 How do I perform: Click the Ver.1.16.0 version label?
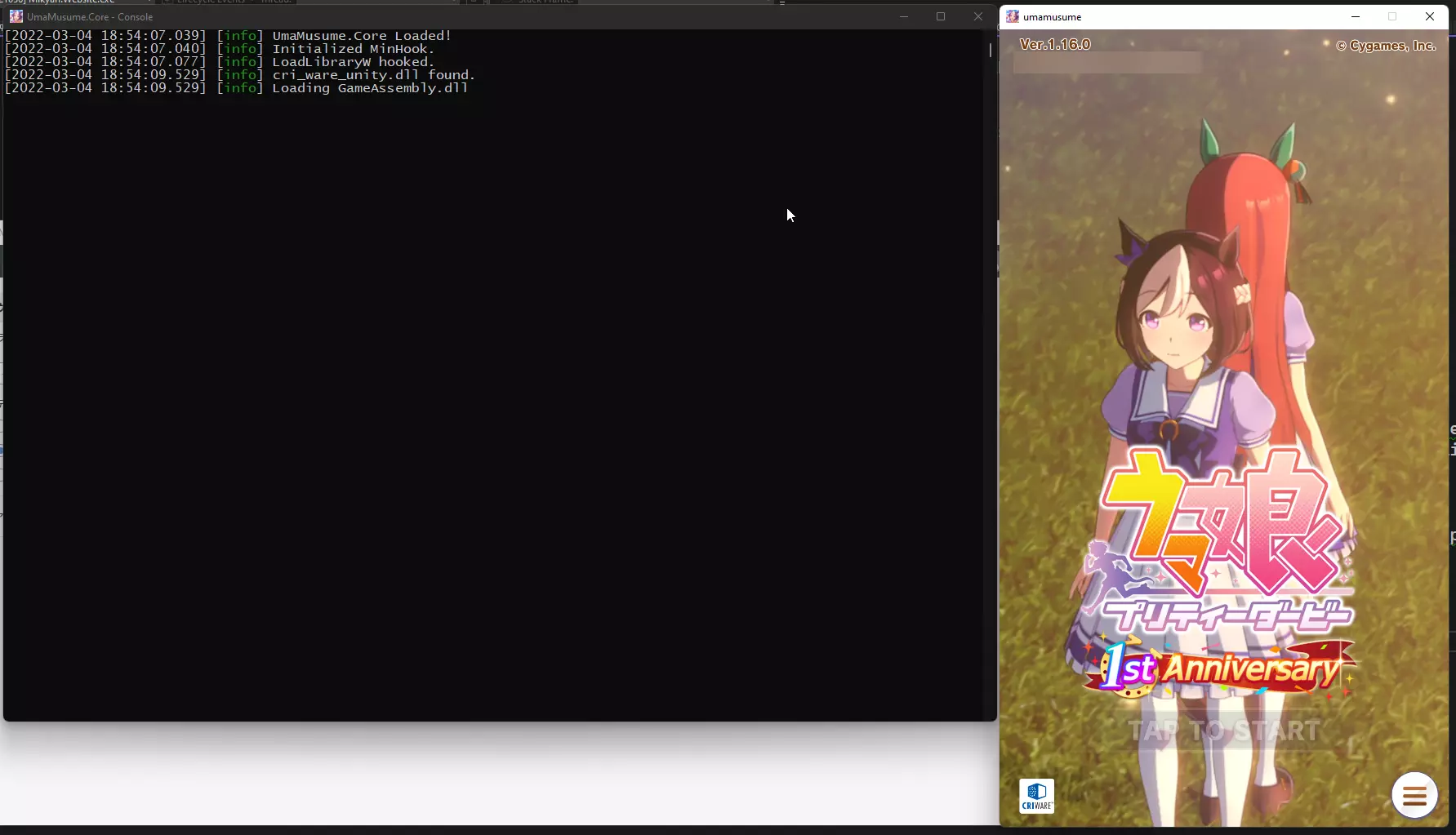(x=1055, y=45)
